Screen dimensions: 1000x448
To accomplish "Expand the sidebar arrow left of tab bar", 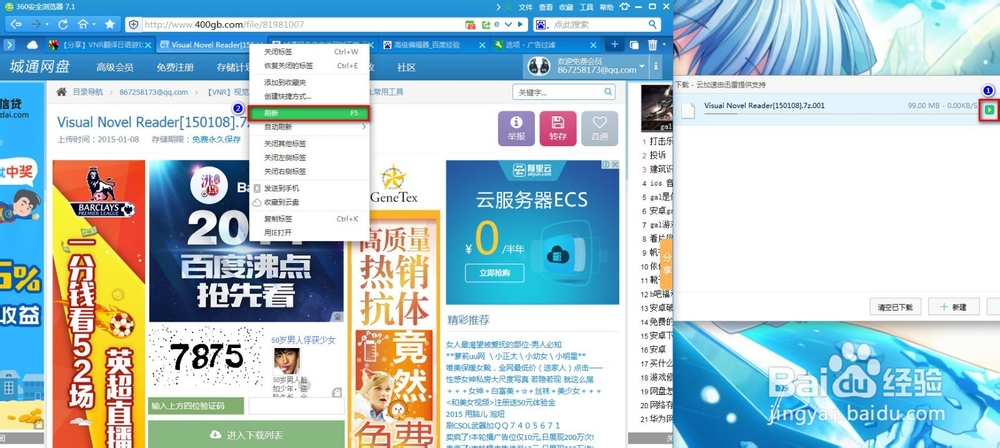I will [x=9, y=45].
